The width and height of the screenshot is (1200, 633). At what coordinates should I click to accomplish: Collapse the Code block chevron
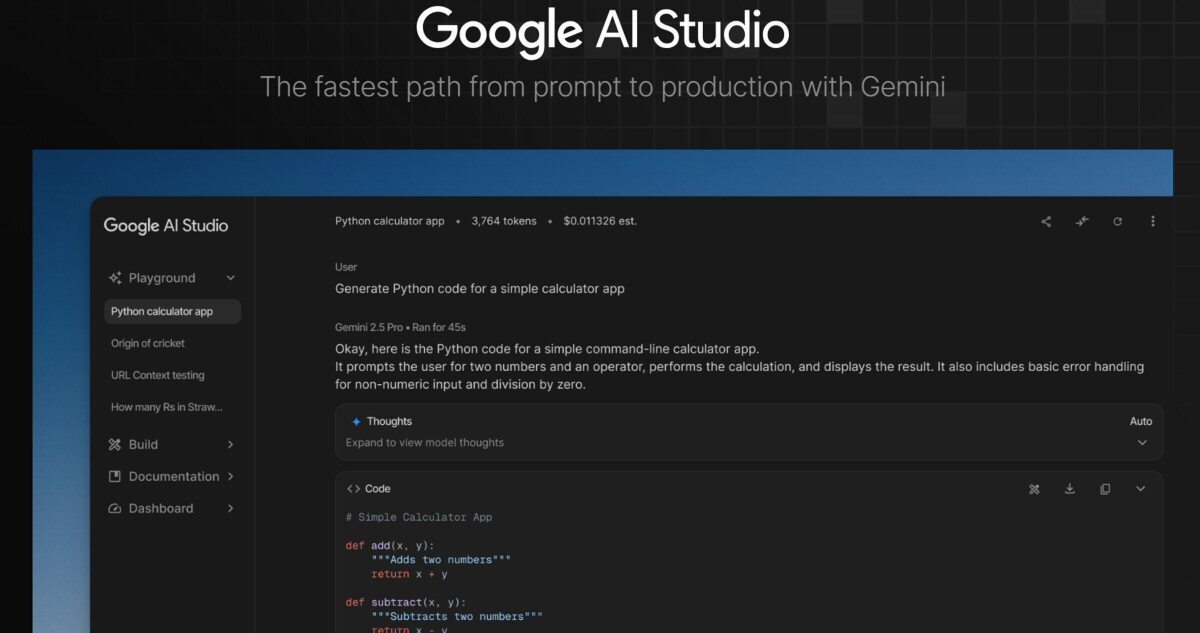tap(1141, 489)
